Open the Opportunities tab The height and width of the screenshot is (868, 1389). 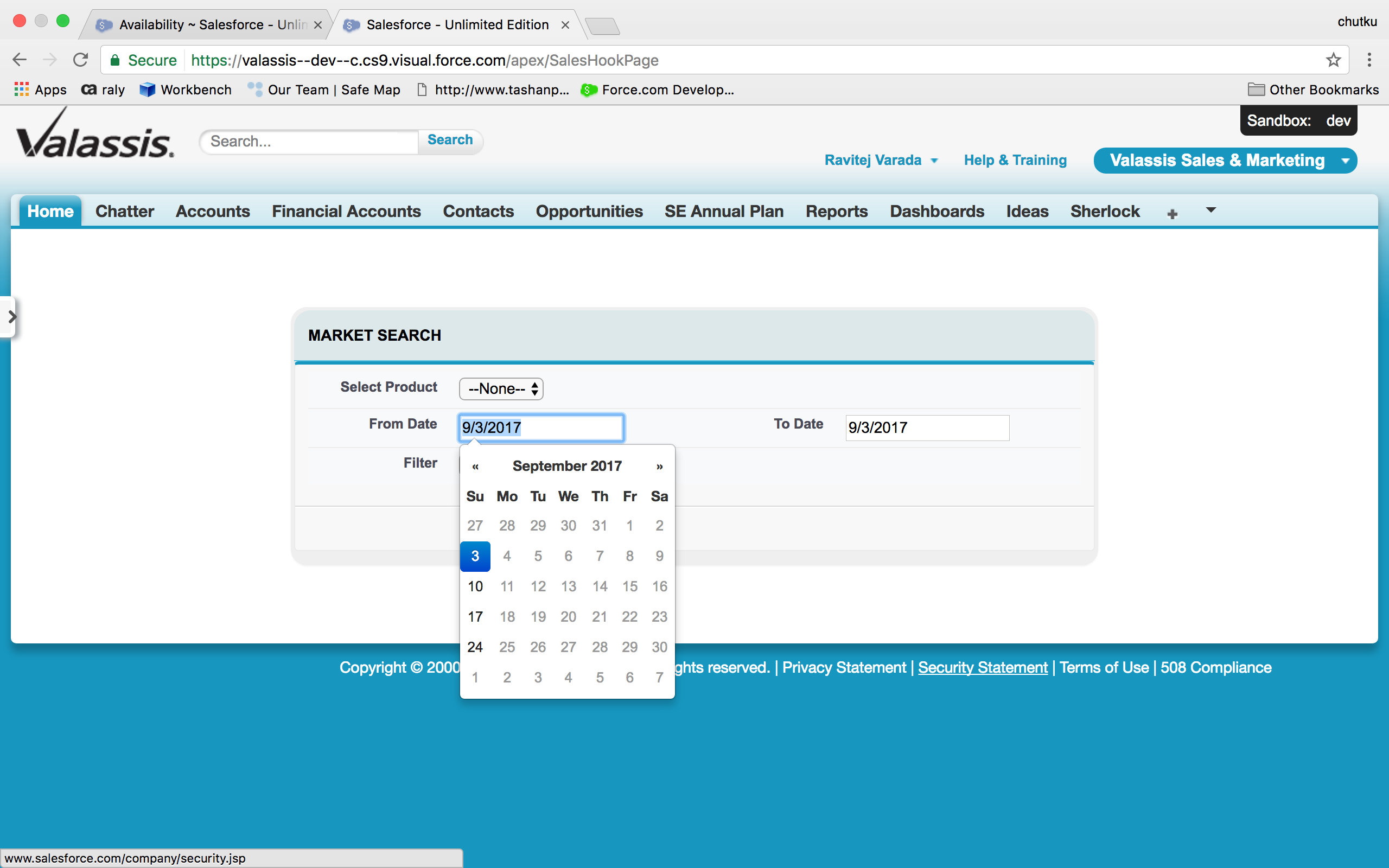point(589,211)
